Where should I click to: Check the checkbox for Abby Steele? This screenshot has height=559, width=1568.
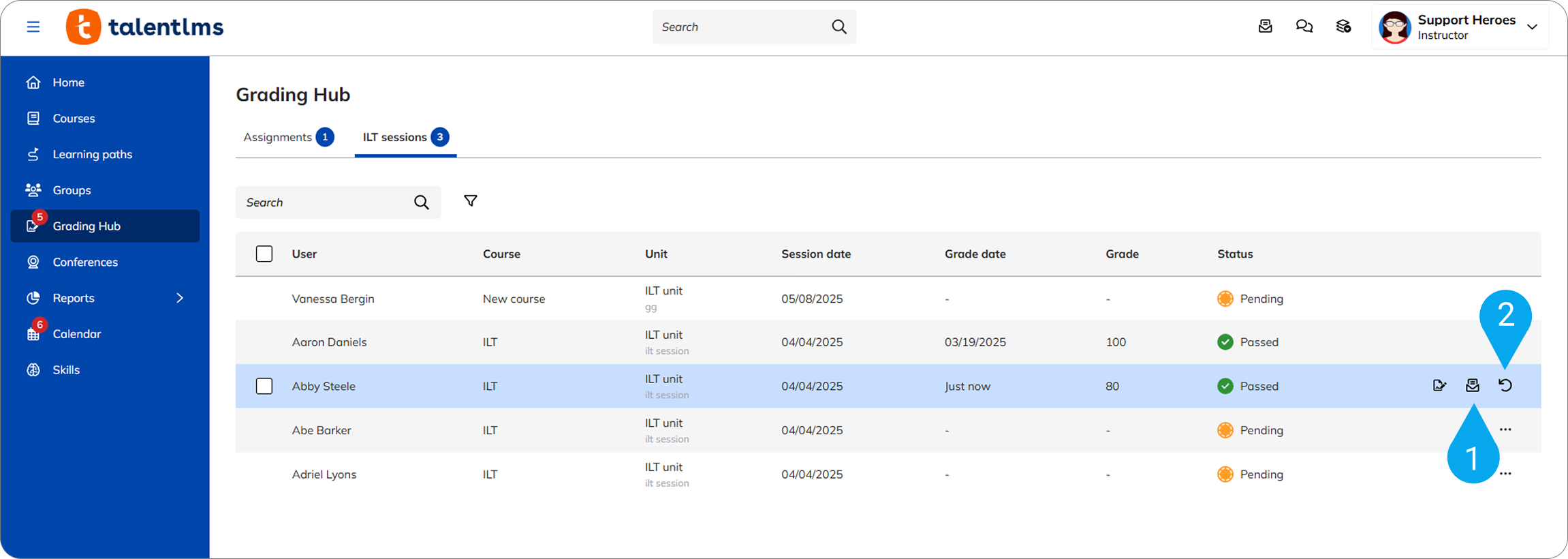[264, 387]
